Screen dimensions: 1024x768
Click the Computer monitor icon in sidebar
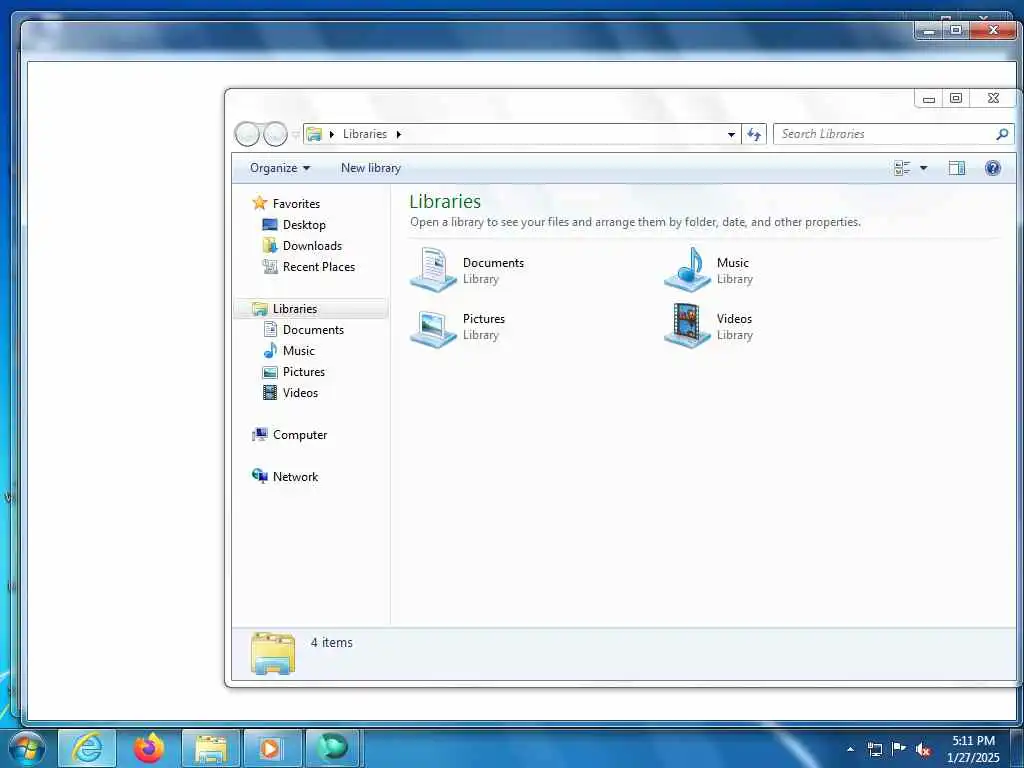(x=260, y=434)
